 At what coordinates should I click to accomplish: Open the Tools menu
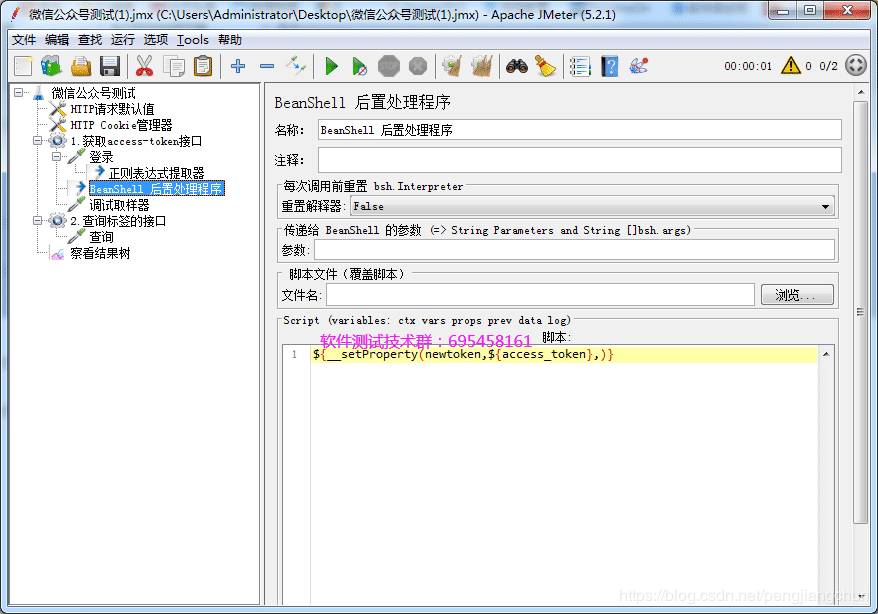(x=193, y=40)
